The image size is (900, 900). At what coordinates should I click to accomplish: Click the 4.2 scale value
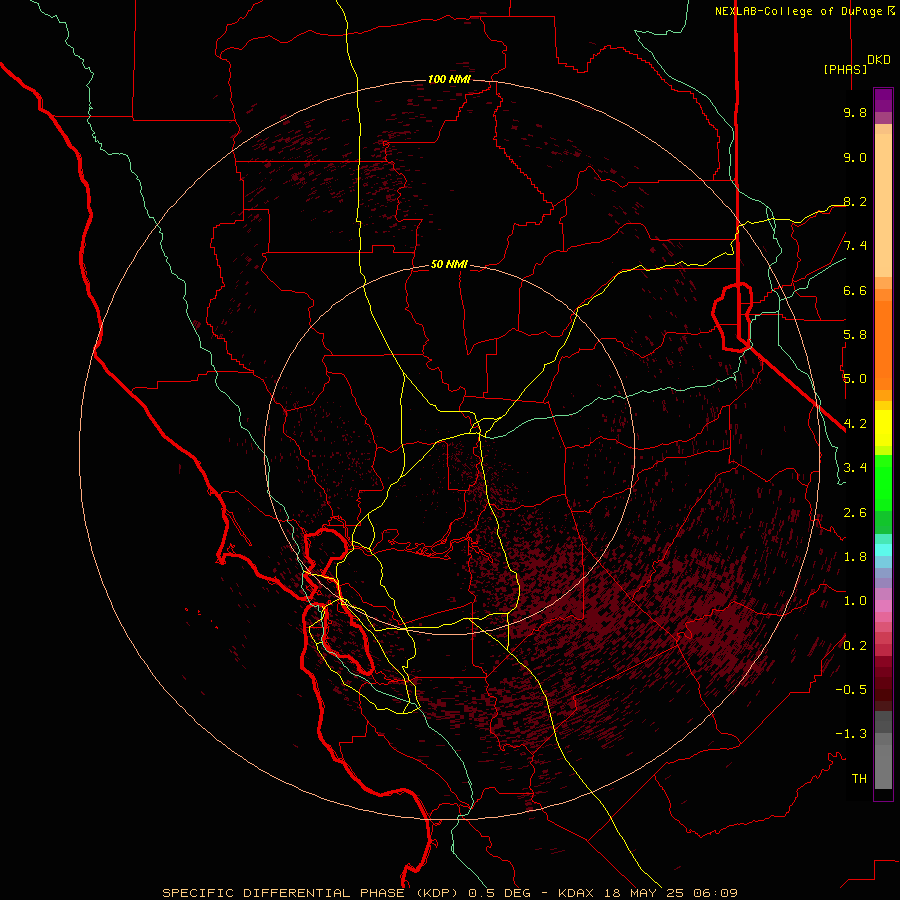click(x=855, y=424)
